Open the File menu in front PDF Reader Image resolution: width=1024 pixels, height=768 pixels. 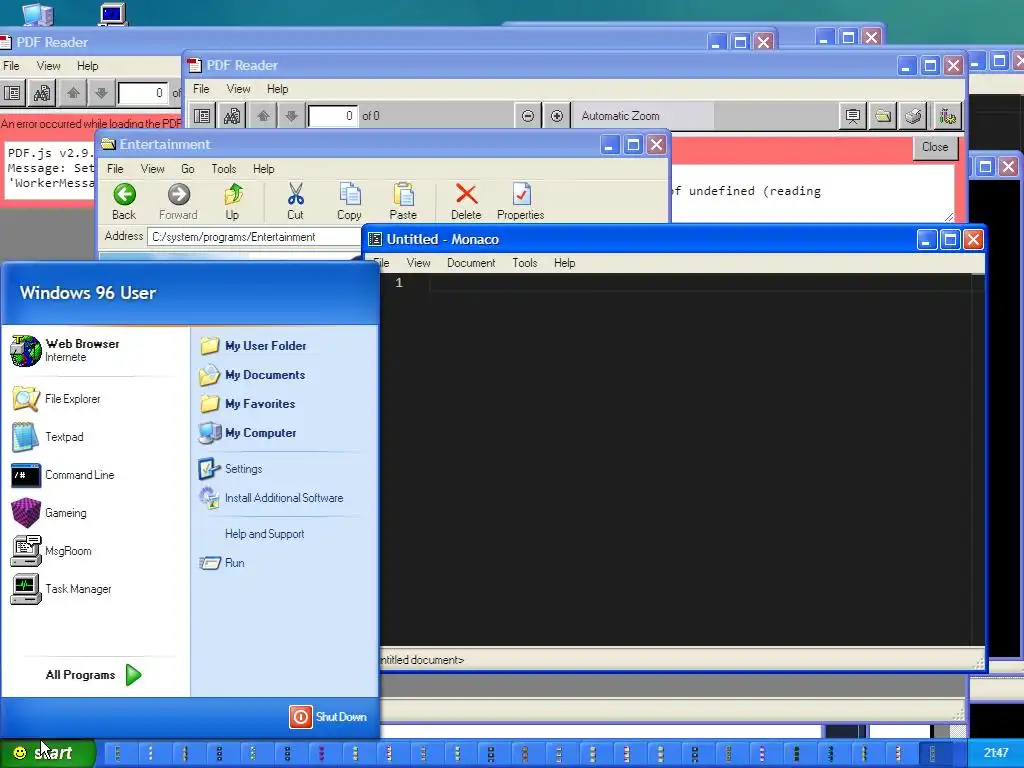[x=201, y=89]
